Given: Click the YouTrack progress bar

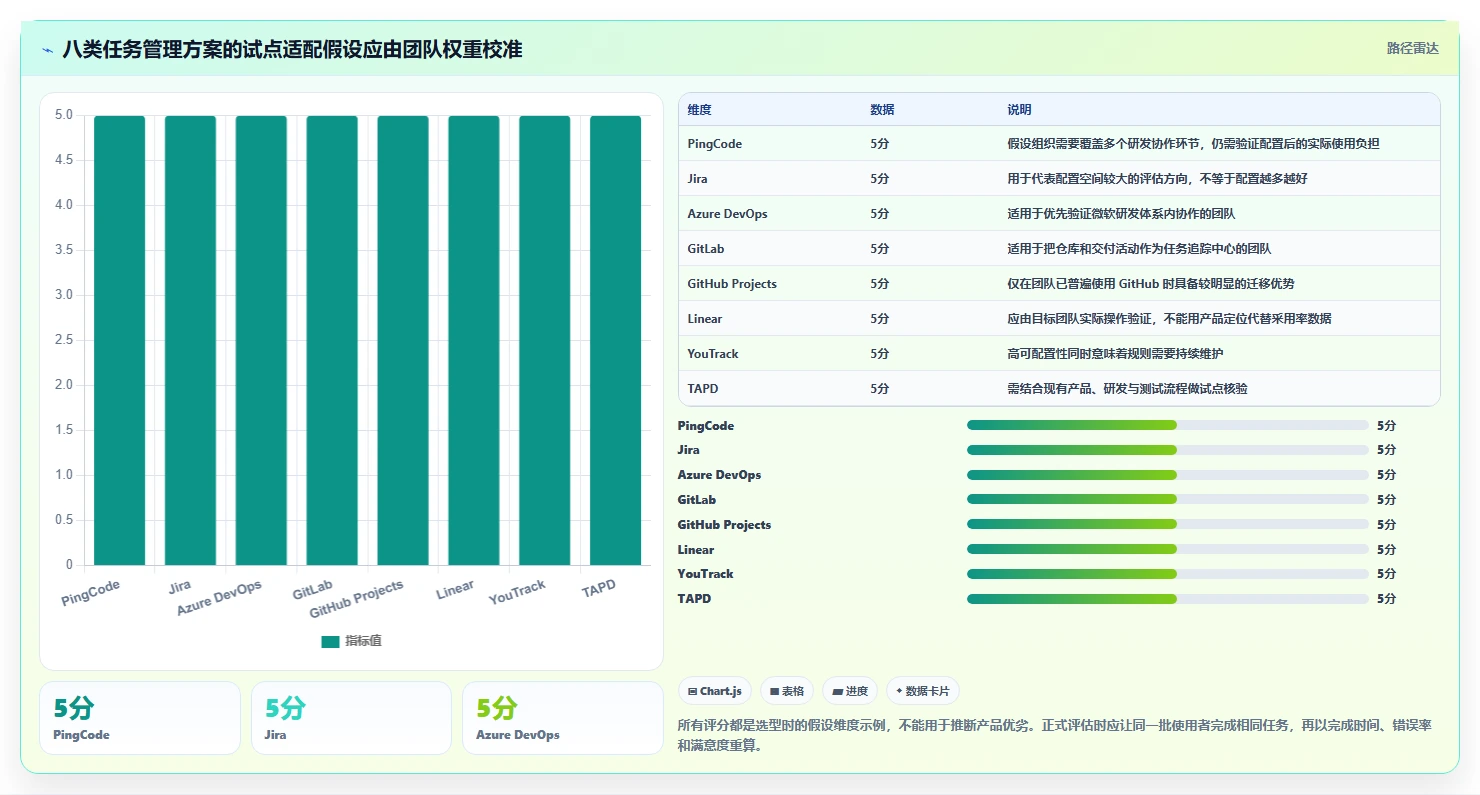Looking at the screenshot, I should point(1167,574).
